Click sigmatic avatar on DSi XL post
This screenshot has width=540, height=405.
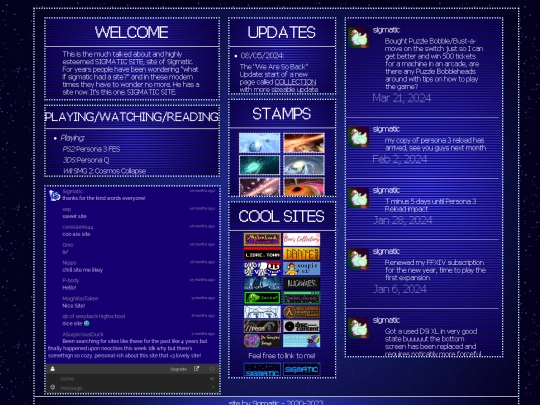pyautogui.click(x=358, y=328)
